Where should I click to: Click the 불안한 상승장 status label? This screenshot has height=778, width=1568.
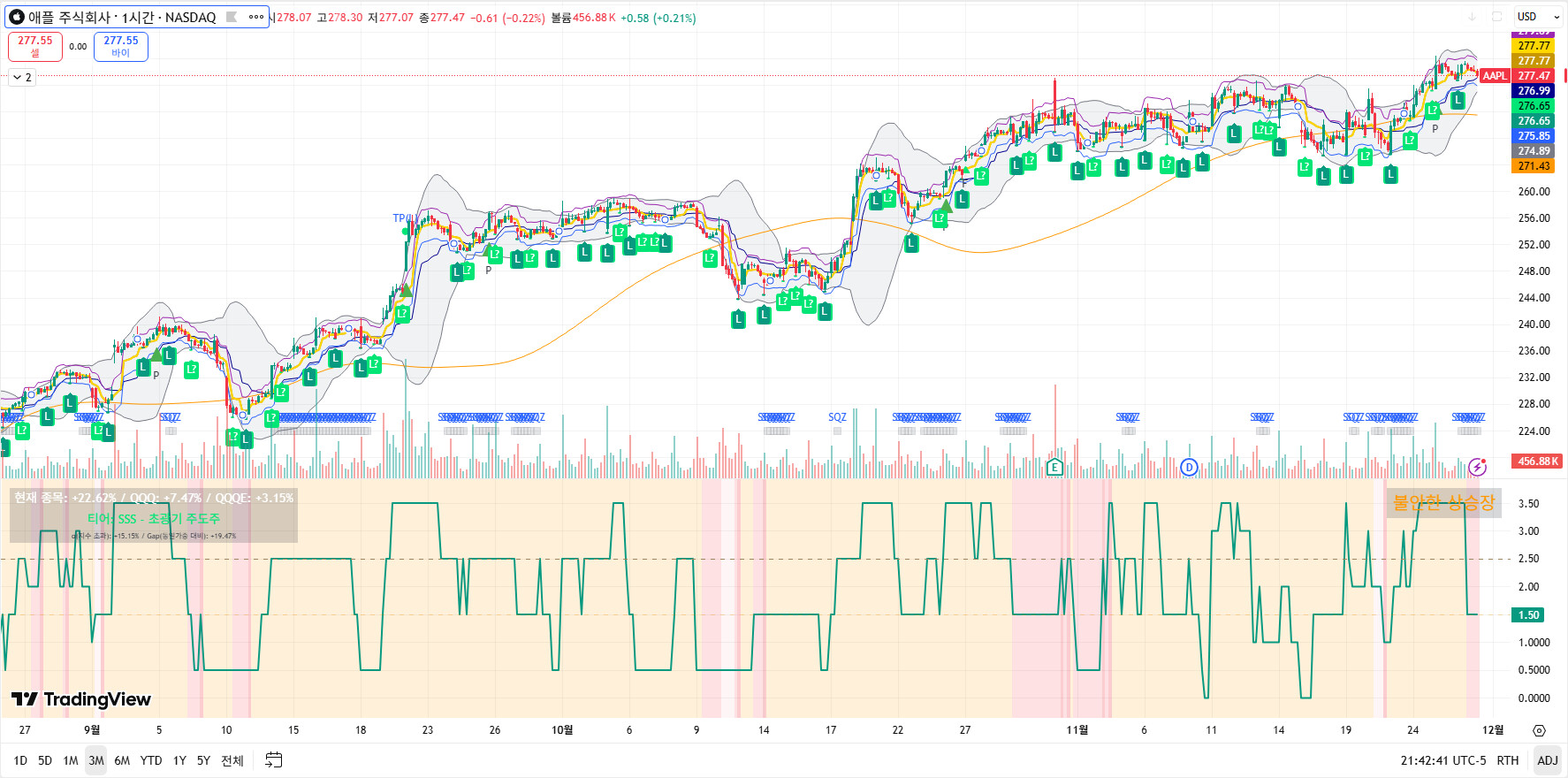pyautogui.click(x=1443, y=503)
